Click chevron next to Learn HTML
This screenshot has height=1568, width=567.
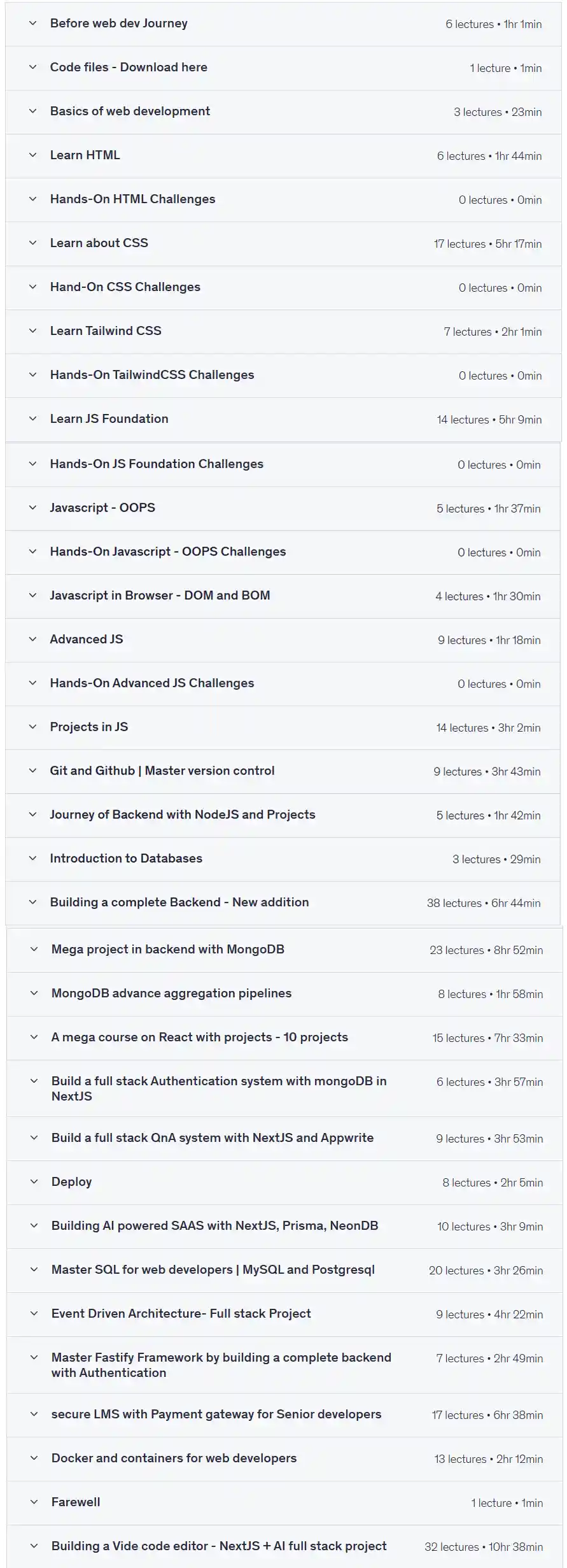(x=33, y=155)
